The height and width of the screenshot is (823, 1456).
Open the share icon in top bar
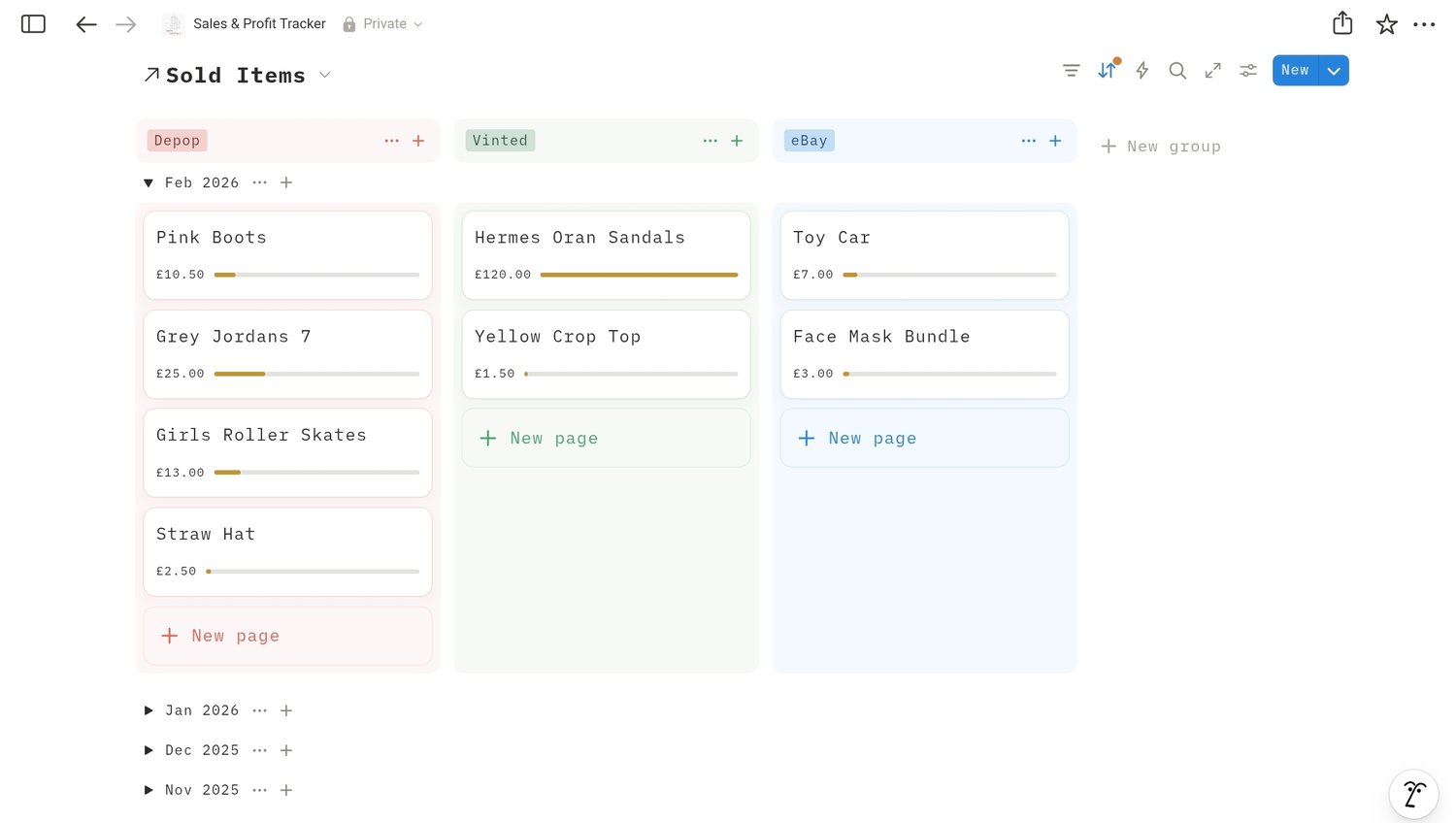1342,23
